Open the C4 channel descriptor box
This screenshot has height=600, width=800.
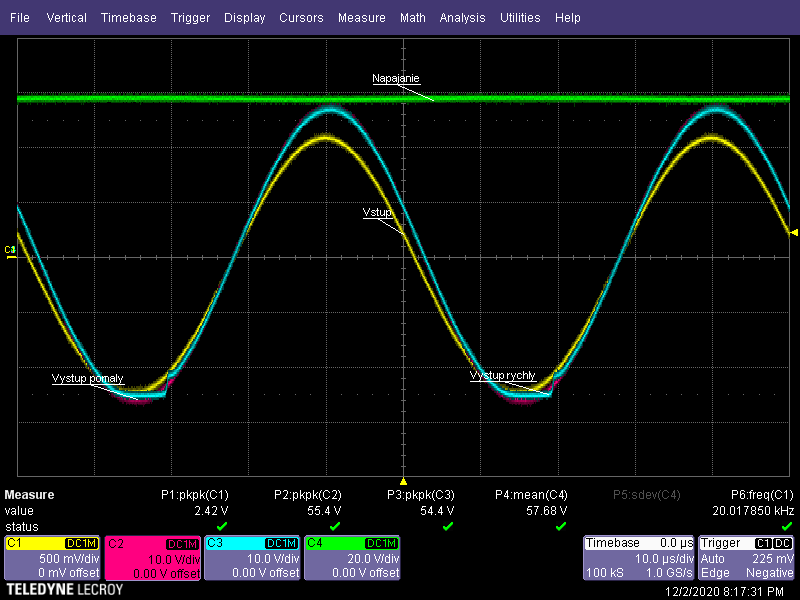(352, 558)
